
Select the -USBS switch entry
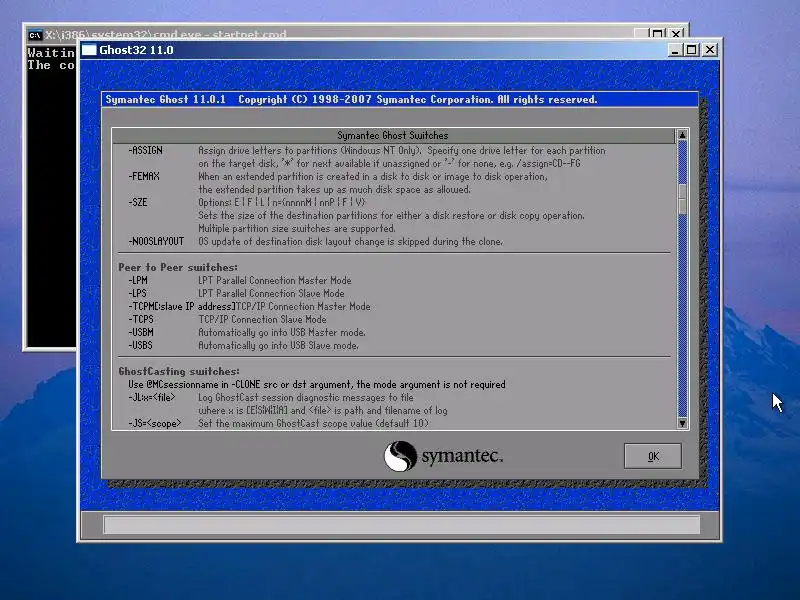coord(140,345)
